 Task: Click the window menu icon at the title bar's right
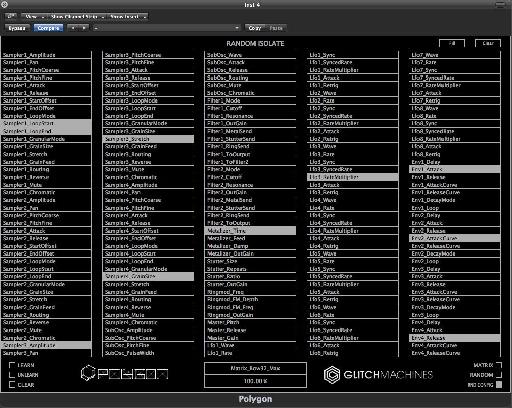coord(500,4)
